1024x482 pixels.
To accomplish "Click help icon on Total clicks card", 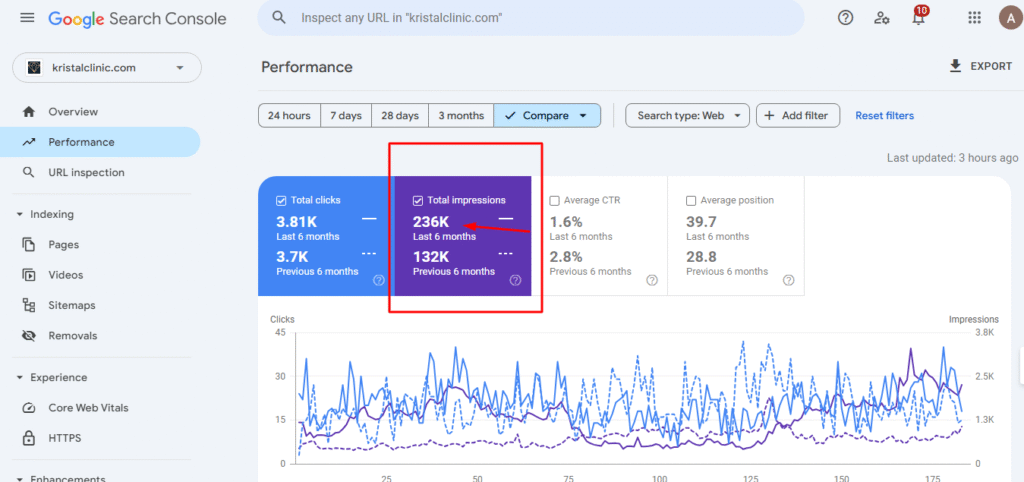I will 379,280.
